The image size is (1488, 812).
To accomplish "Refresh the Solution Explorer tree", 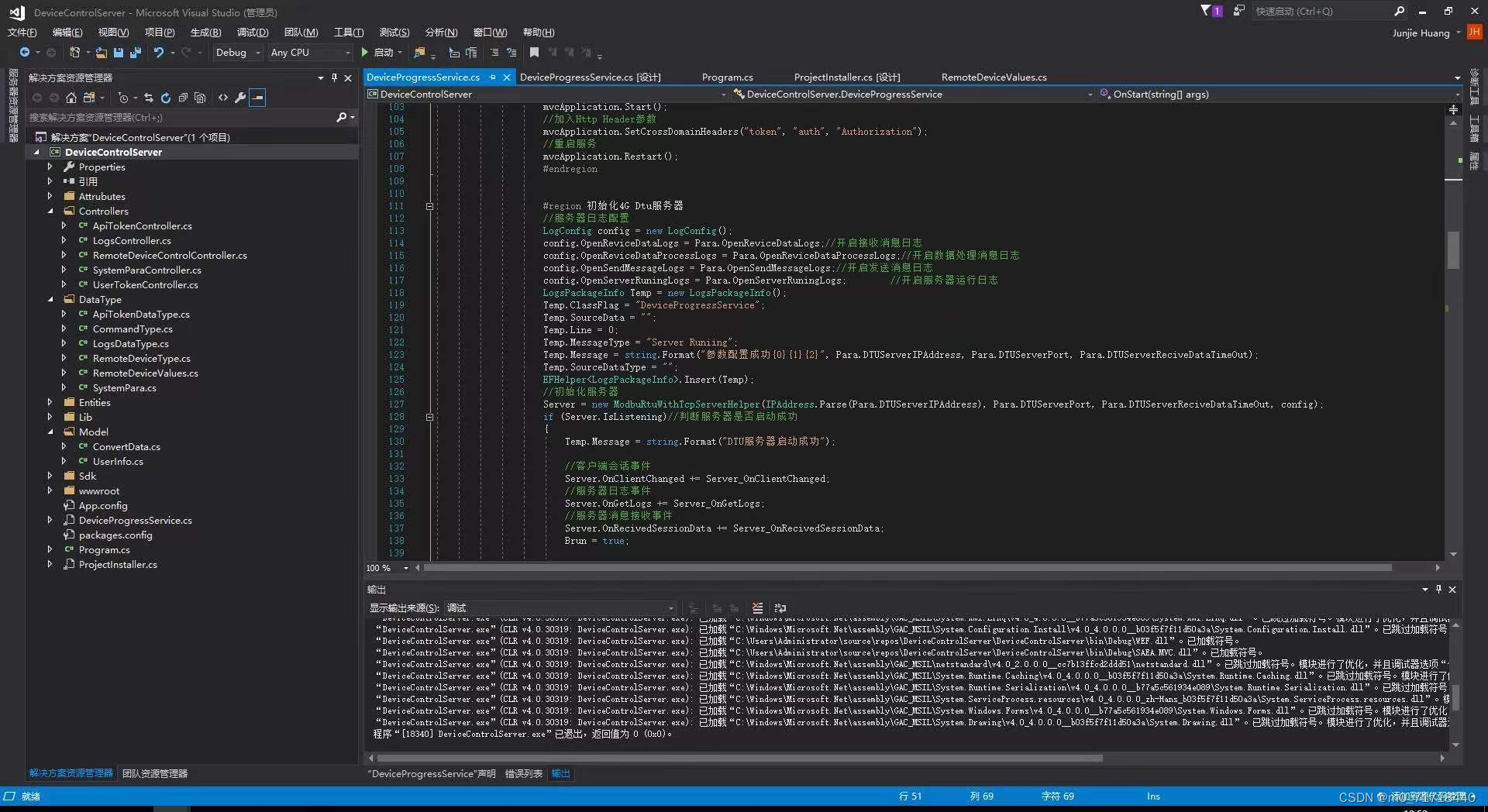I will pyautogui.click(x=166, y=98).
